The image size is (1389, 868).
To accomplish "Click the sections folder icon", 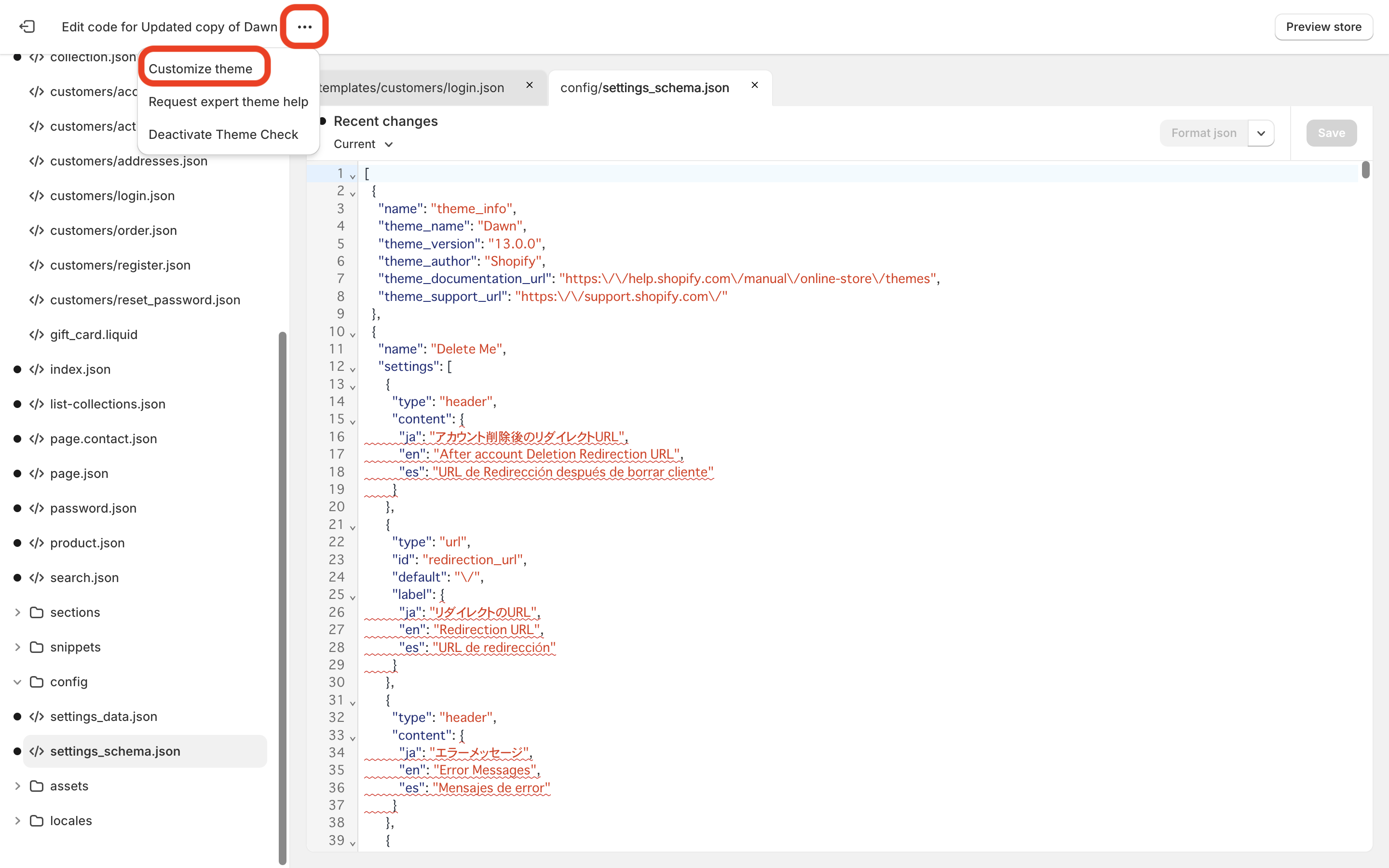I will pyautogui.click(x=37, y=612).
